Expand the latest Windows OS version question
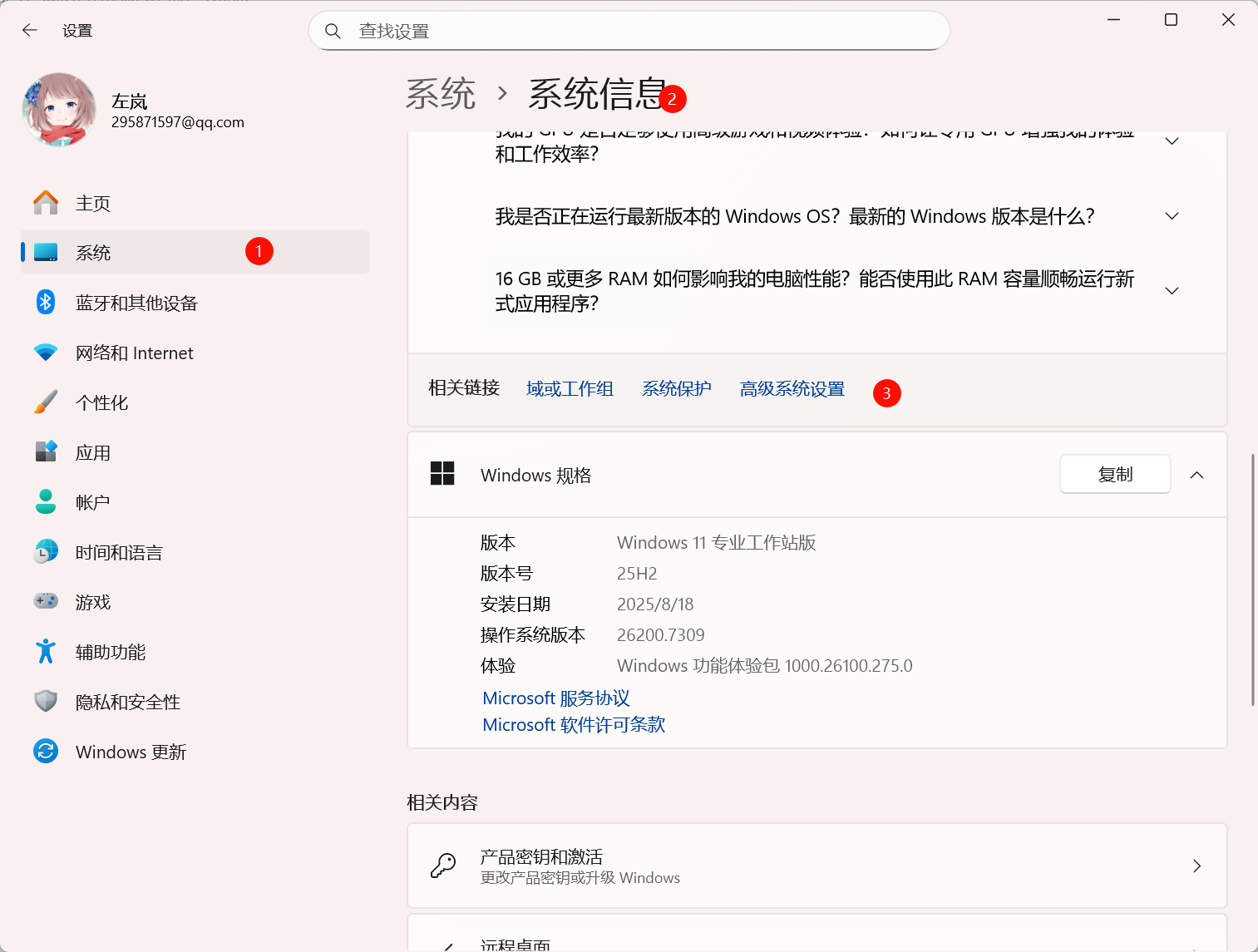 (x=1172, y=216)
